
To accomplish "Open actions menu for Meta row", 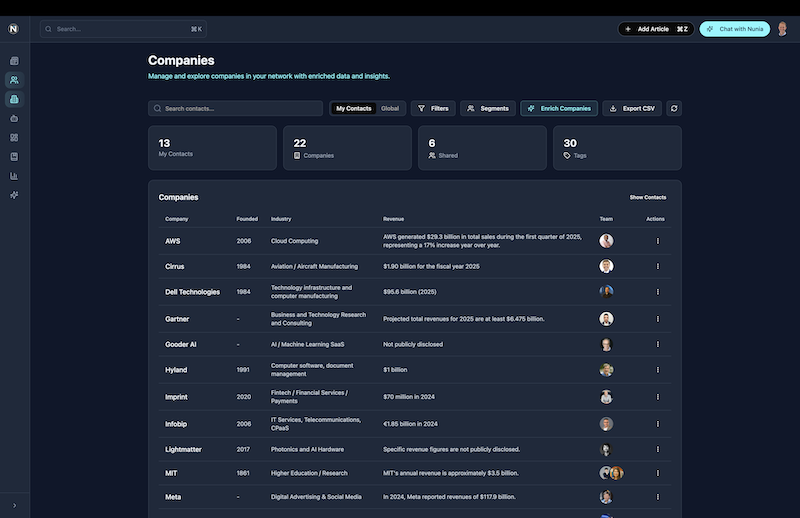I will 658,497.
